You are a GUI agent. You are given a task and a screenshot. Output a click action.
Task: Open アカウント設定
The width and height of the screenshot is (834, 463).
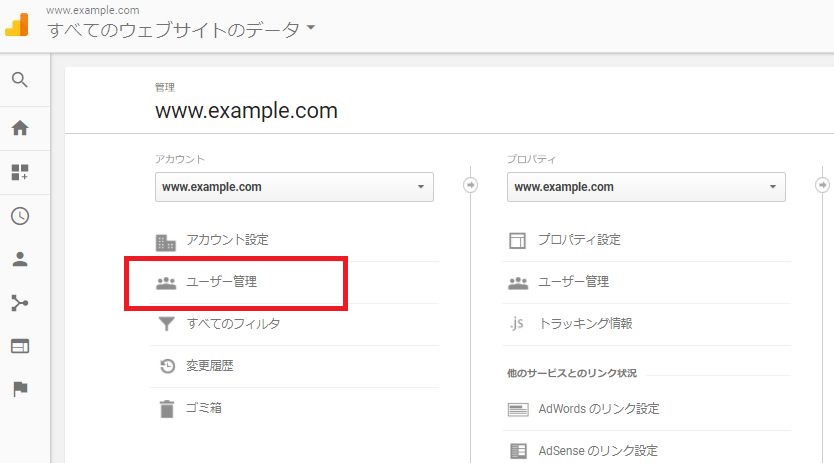pyautogui.click(x=227, y=240)
